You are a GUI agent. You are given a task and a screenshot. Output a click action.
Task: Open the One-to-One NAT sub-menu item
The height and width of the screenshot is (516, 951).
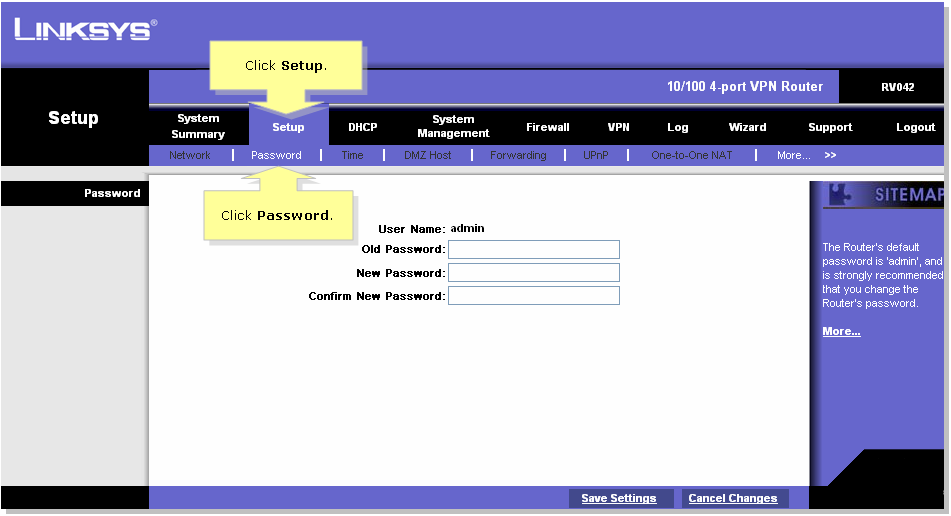(x=691, y=155)
